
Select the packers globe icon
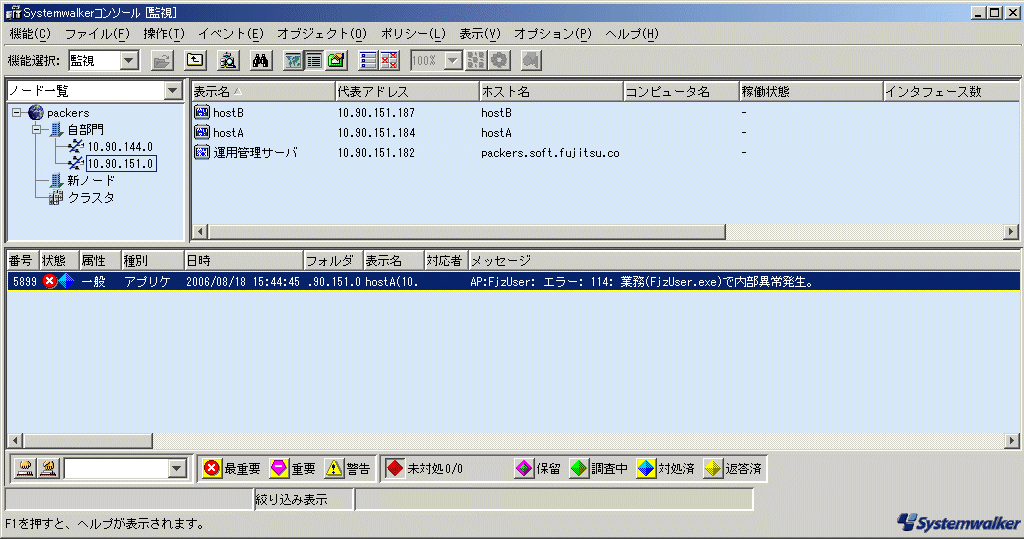click(36, 112)
